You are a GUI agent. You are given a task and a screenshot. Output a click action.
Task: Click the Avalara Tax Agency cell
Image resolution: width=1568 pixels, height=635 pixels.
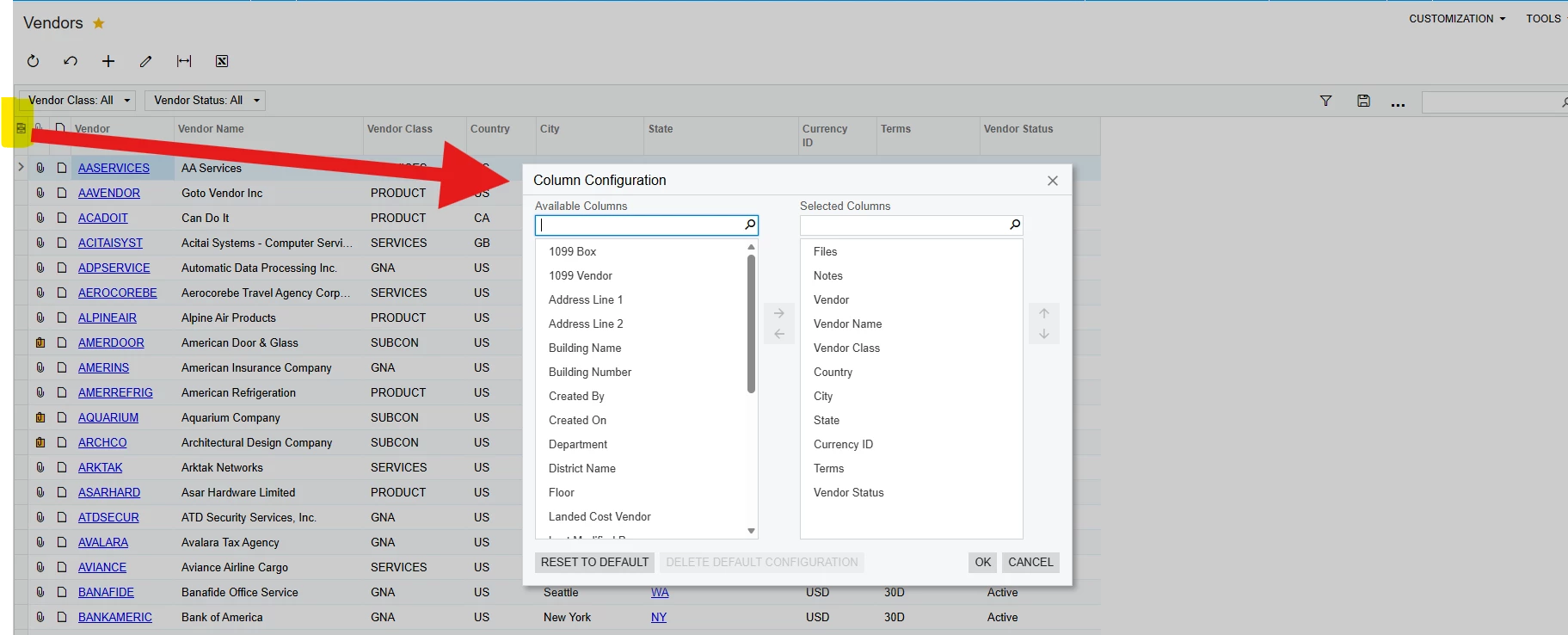[231, 542]
